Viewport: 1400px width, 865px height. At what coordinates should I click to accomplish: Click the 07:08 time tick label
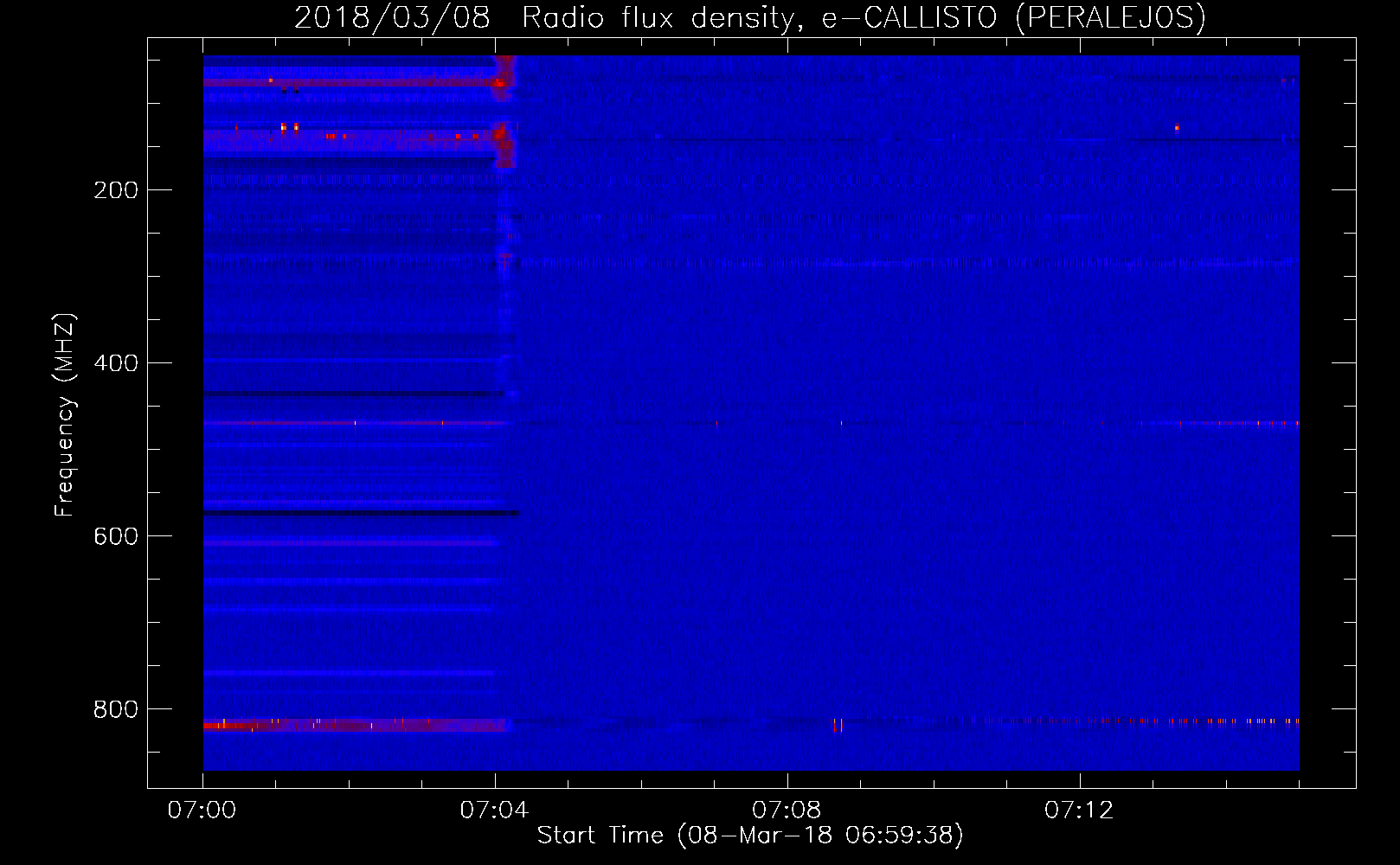787,811
